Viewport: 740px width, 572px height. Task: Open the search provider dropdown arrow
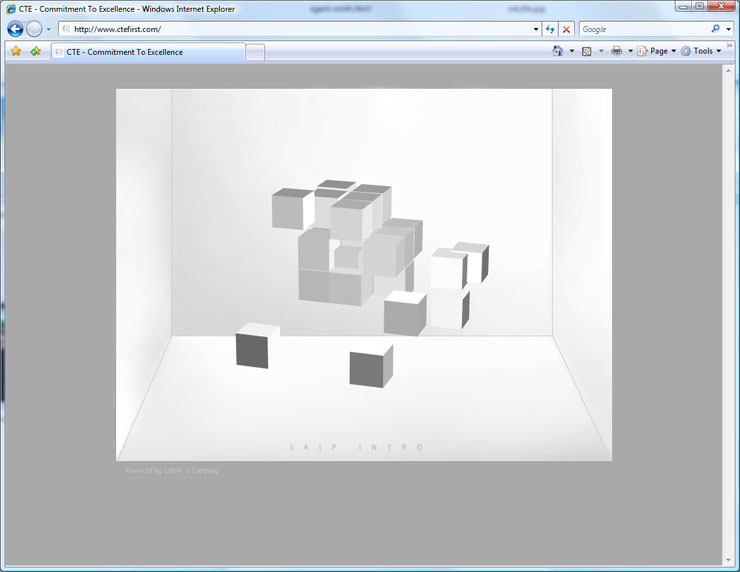(x=729, y=29)
